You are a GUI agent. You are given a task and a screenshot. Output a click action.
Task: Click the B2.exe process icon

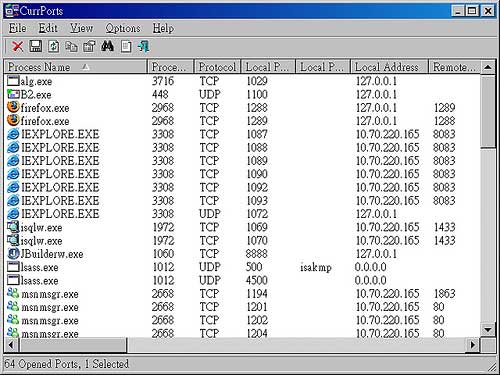point(13,94)
